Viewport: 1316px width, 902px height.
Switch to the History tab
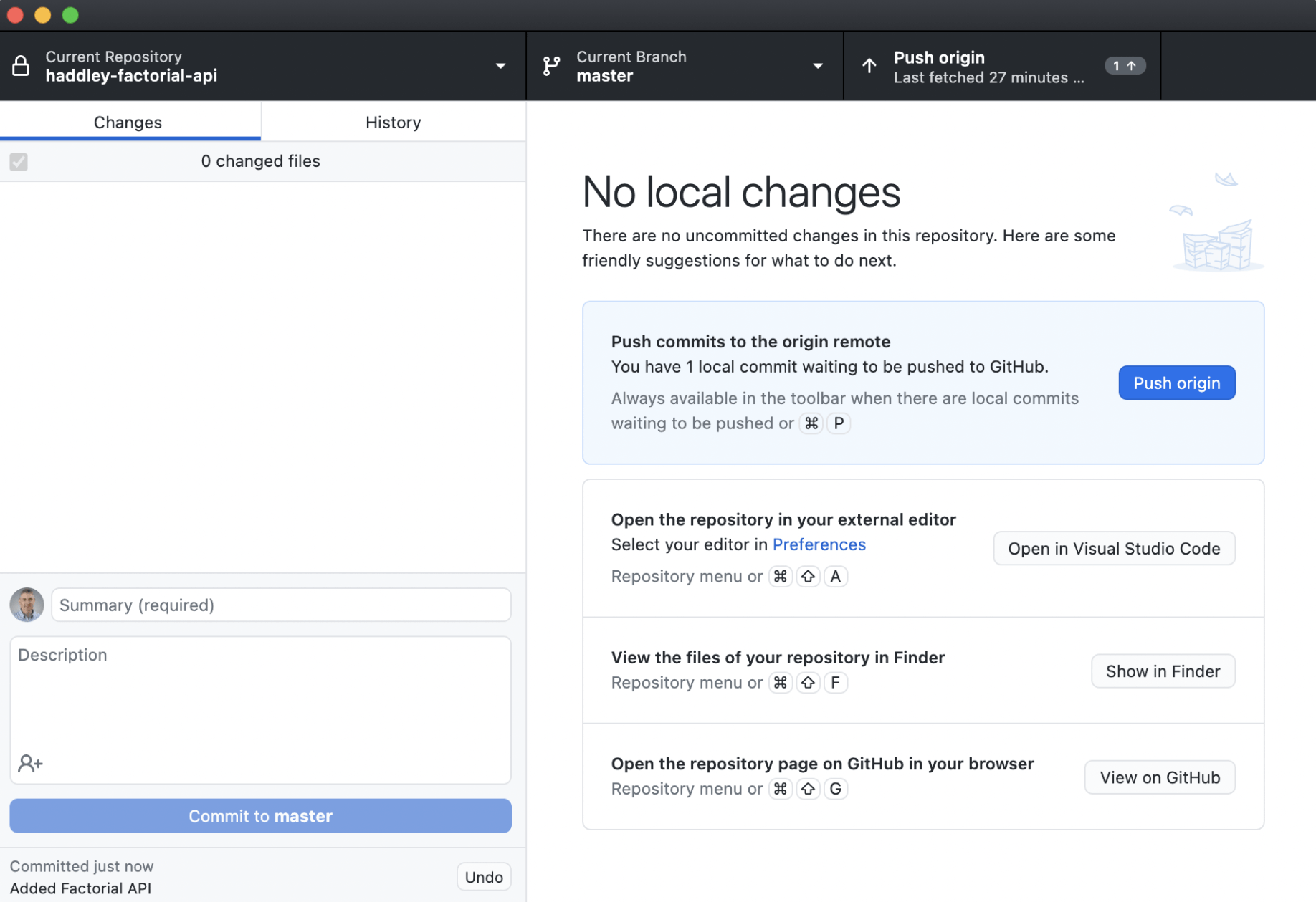click(x=393, y=123)
